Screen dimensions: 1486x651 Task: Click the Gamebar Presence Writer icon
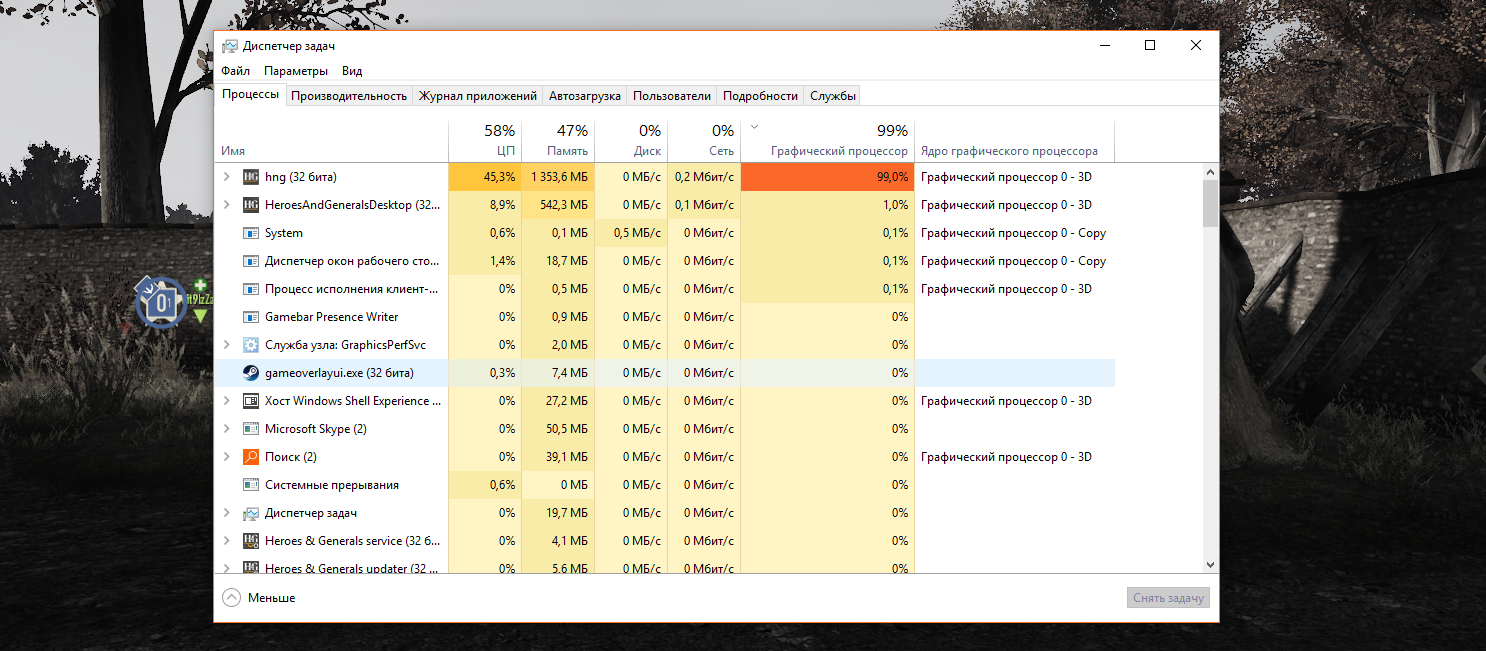tap(251, 317)
